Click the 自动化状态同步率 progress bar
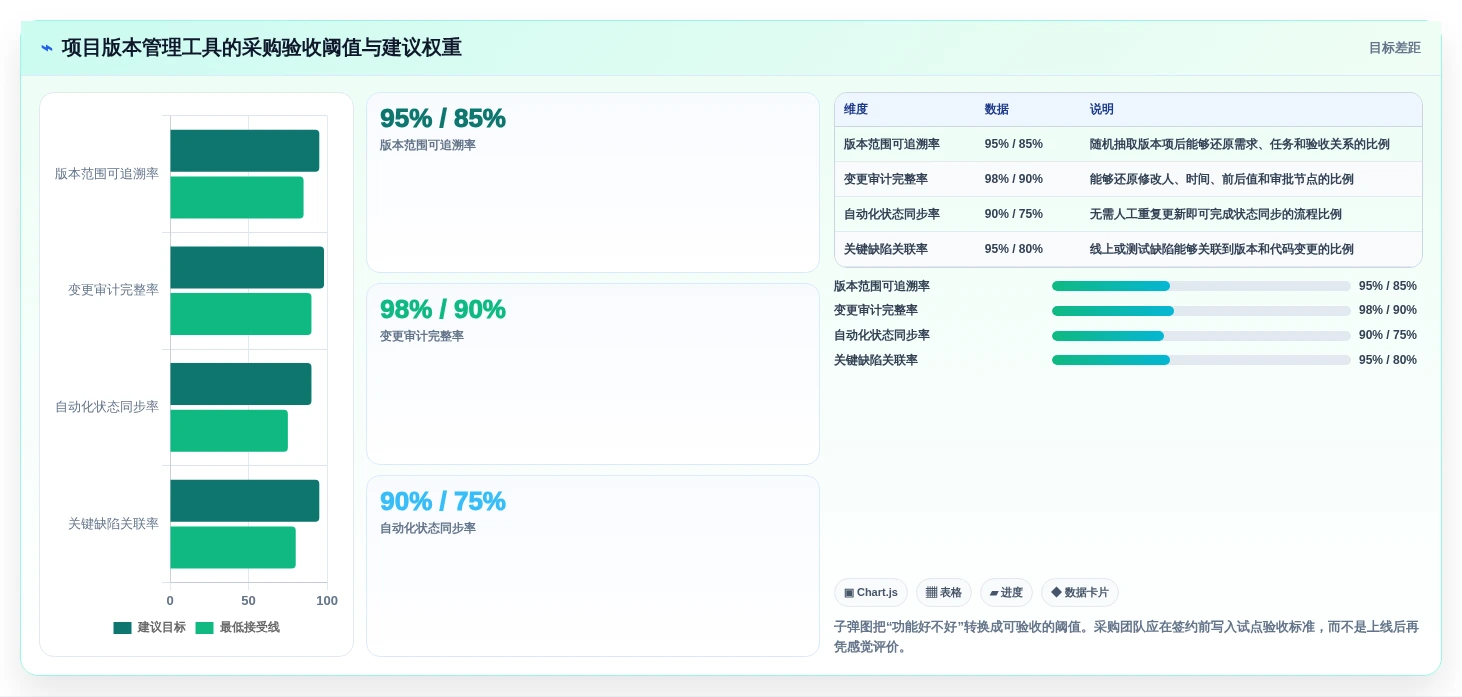 (x=1201, y=336)
